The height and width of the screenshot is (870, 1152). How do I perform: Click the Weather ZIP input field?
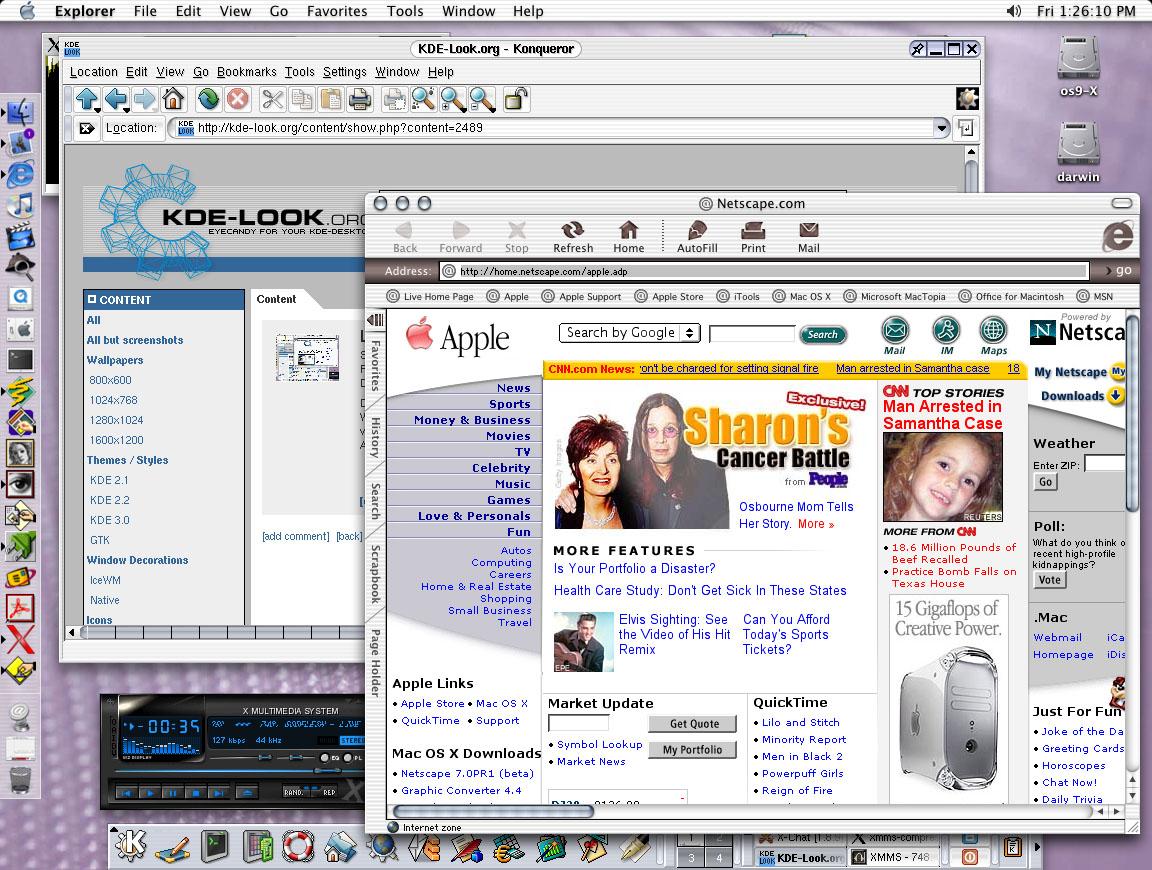pyautogui.click(x=1105, y=463)
